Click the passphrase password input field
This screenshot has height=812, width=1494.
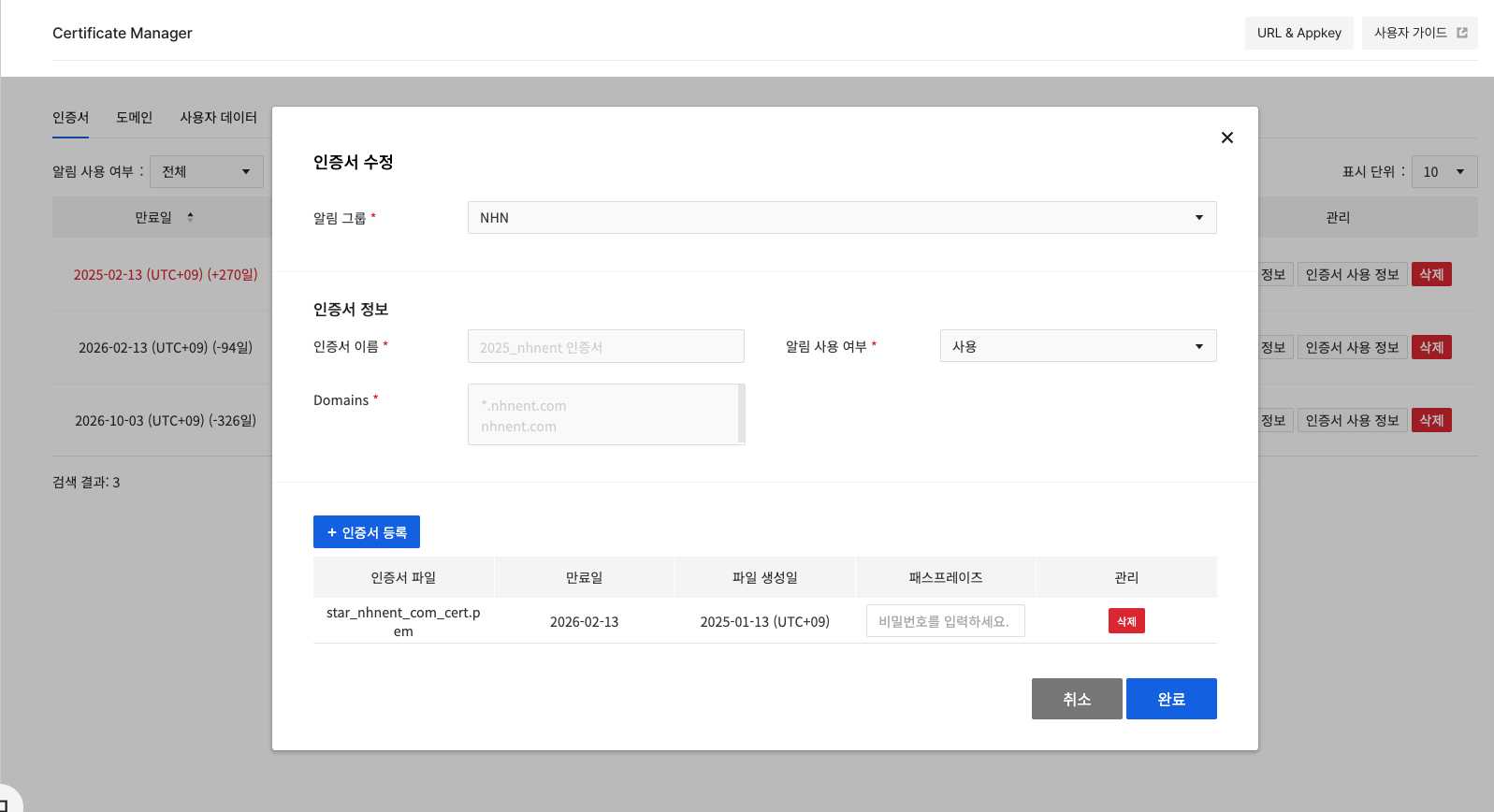click(945, 621)
